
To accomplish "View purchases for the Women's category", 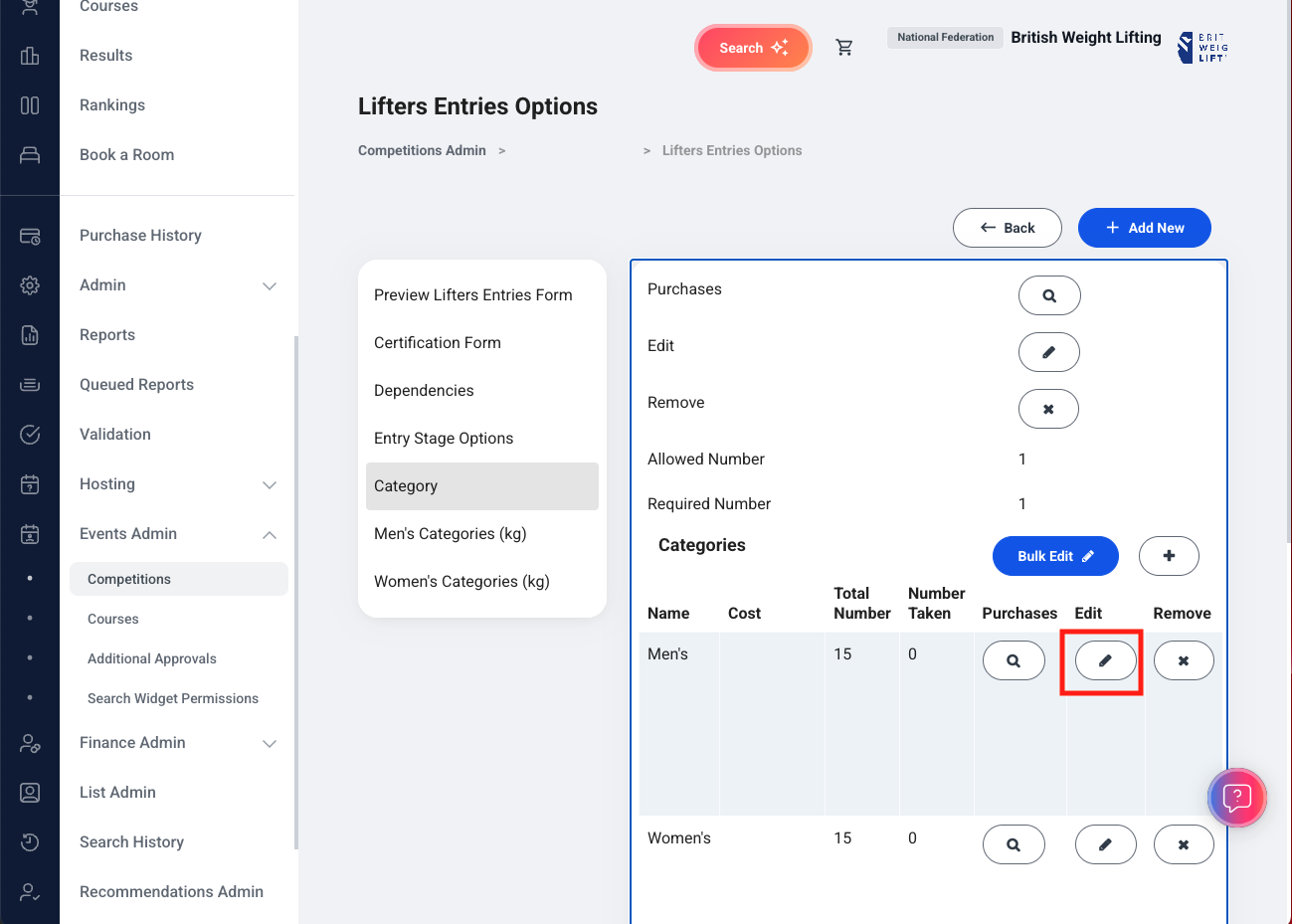I will (x=1014, y=844).
